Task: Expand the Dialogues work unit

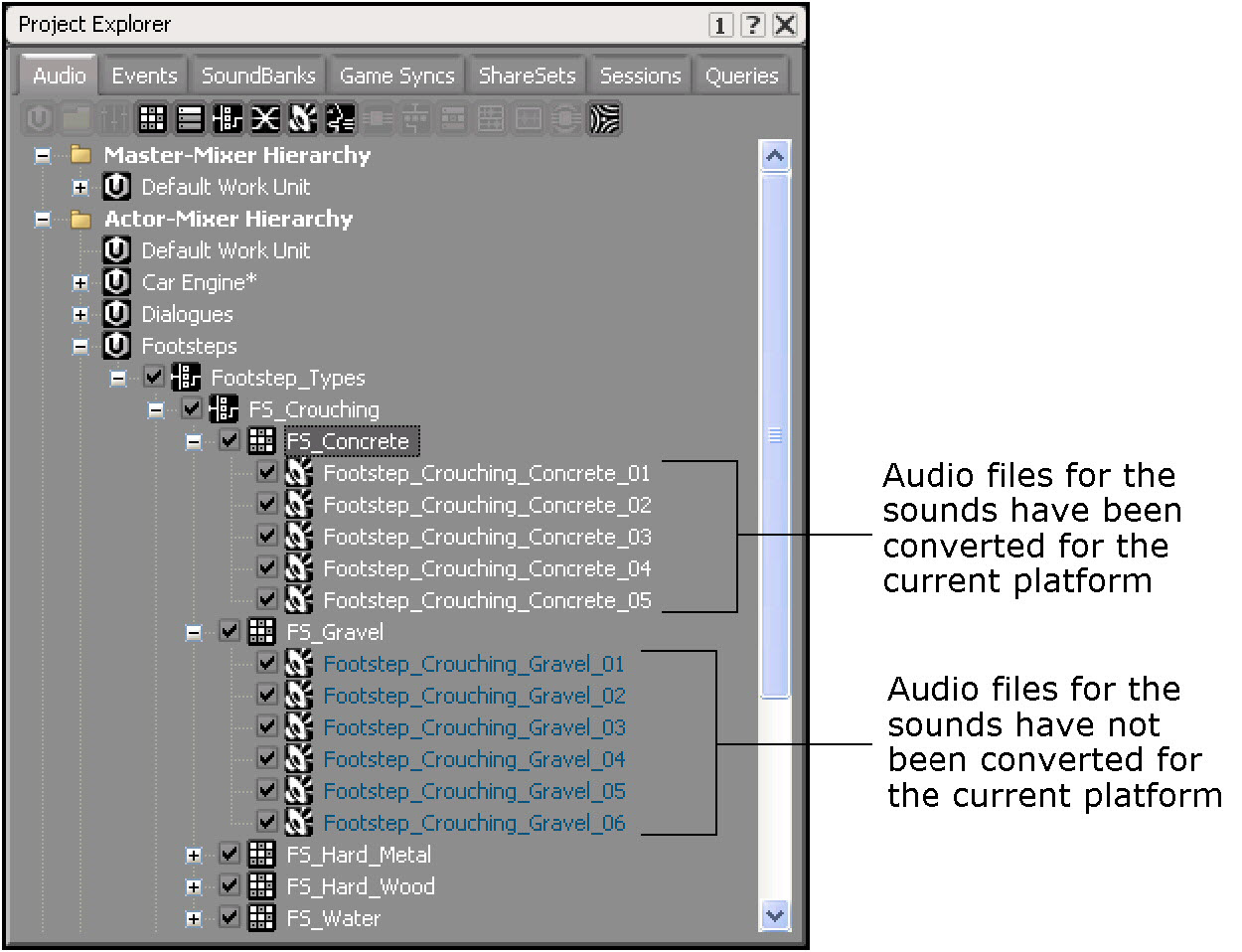Action: 80,315
